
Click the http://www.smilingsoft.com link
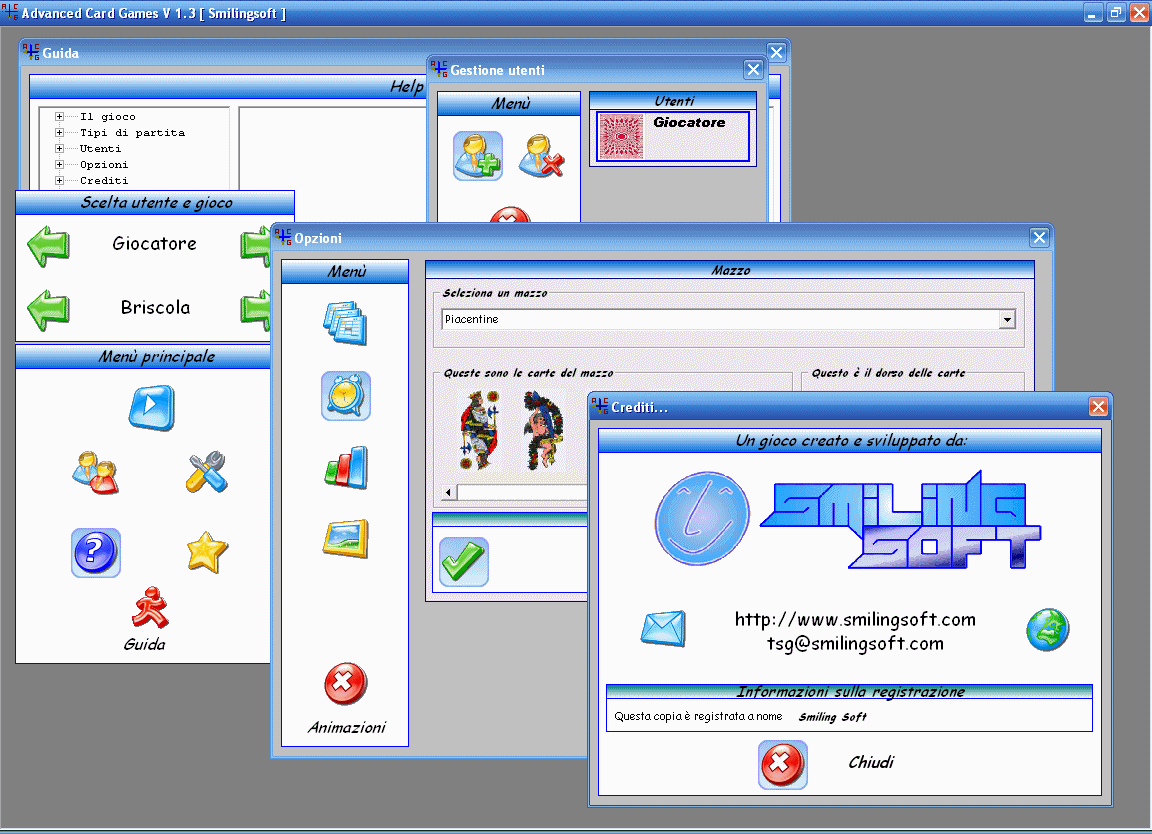pos(855,619)
